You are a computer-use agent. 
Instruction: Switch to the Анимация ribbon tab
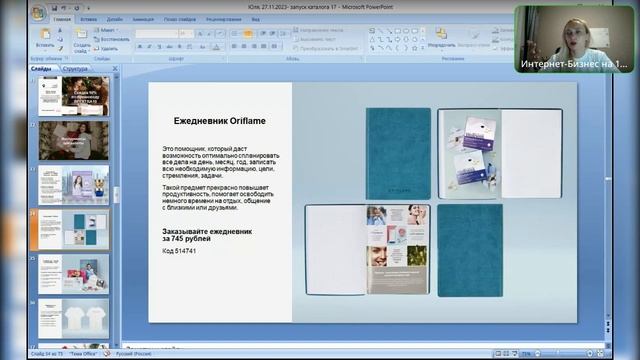143,19
